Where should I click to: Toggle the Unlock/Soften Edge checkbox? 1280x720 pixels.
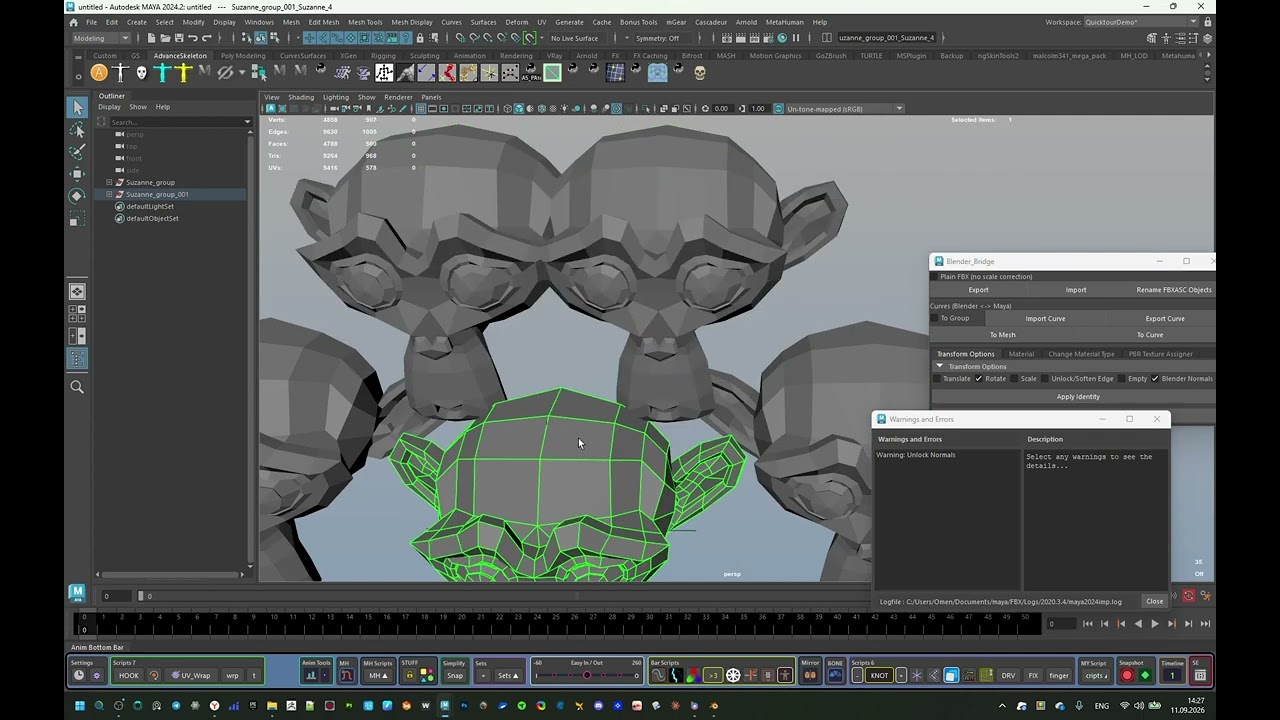[x=1045, y=379]
